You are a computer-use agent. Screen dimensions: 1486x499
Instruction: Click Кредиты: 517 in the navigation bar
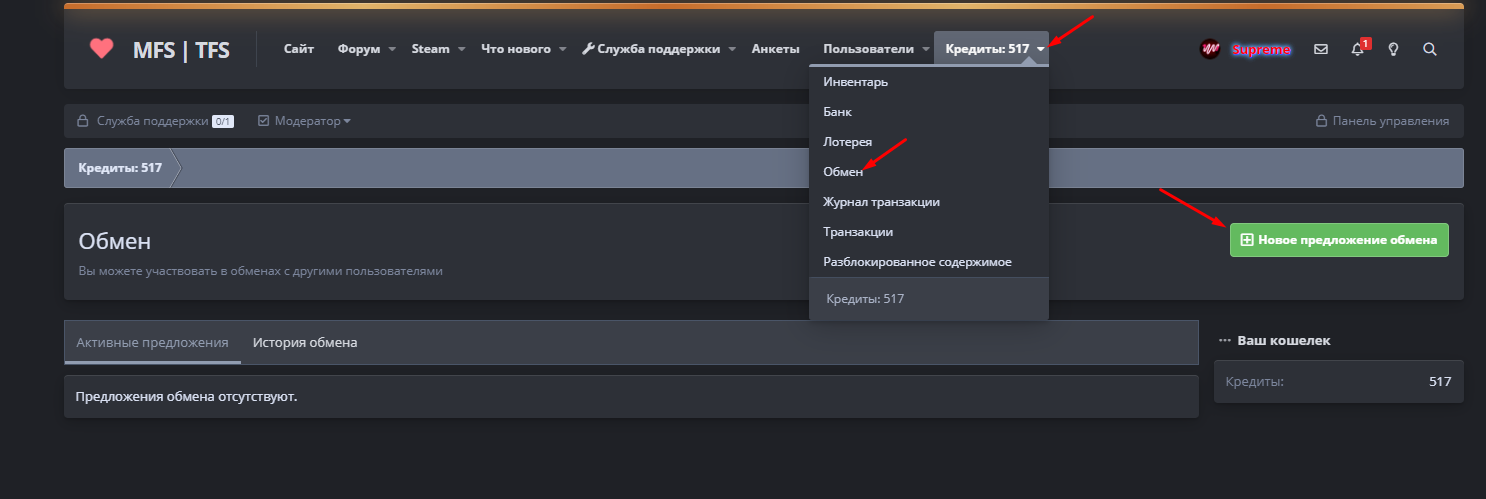point(987,49)
